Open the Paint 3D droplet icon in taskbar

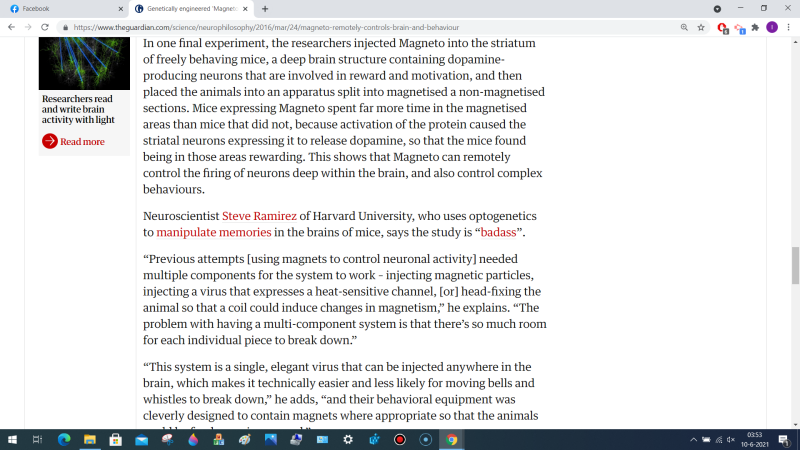point(193,440)
